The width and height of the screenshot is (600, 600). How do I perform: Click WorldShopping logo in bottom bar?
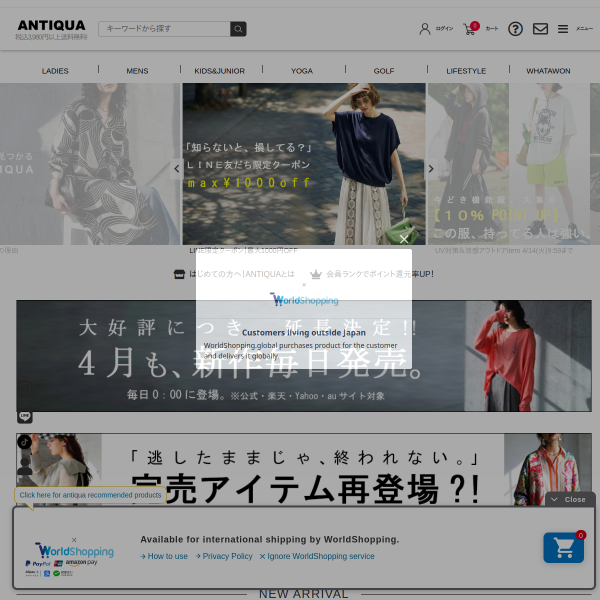click(75, 551)
